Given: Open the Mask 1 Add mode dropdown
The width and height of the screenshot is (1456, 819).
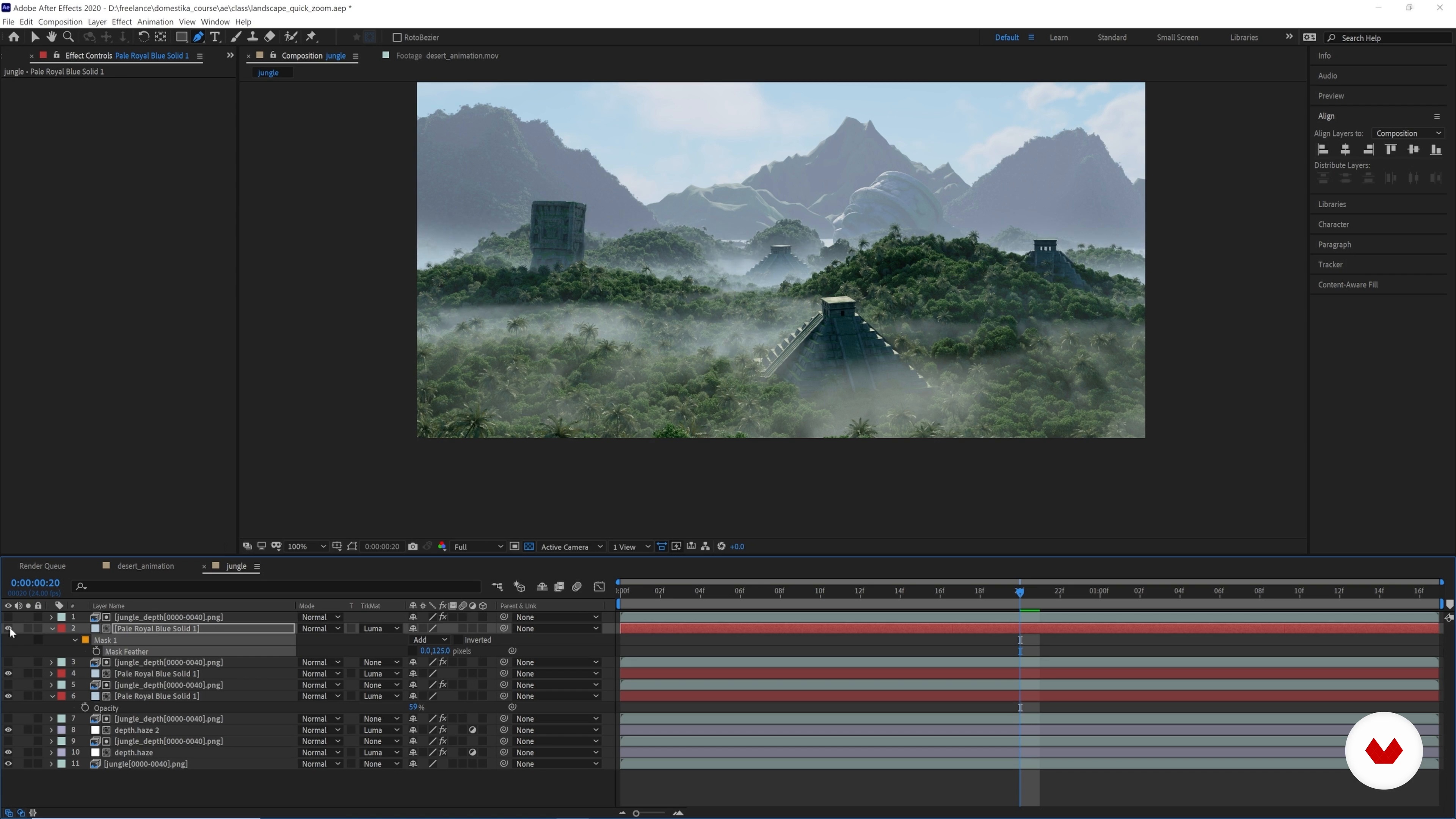Looking at the screenshot, I should coord(430,640).
